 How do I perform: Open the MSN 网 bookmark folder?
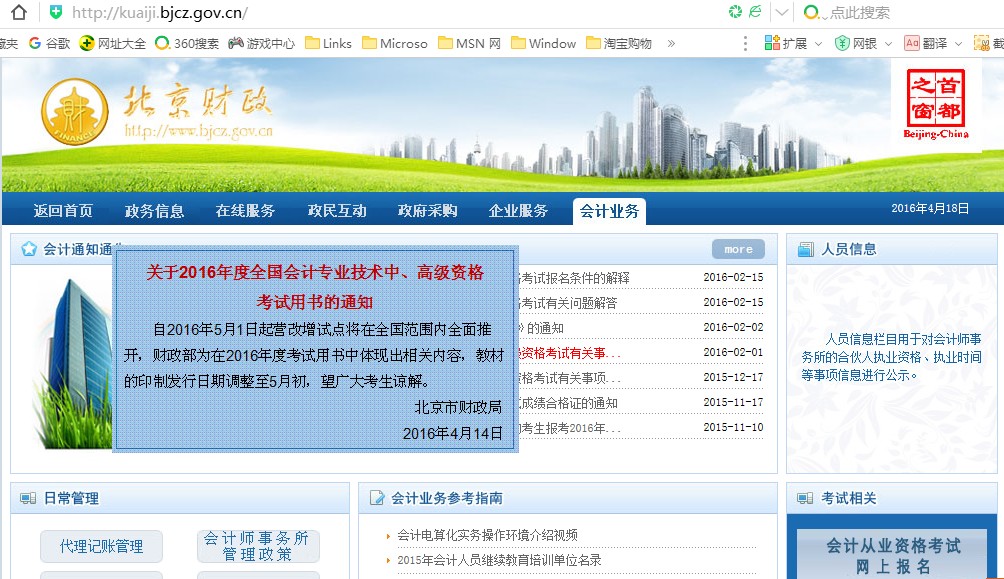[469, 44]
